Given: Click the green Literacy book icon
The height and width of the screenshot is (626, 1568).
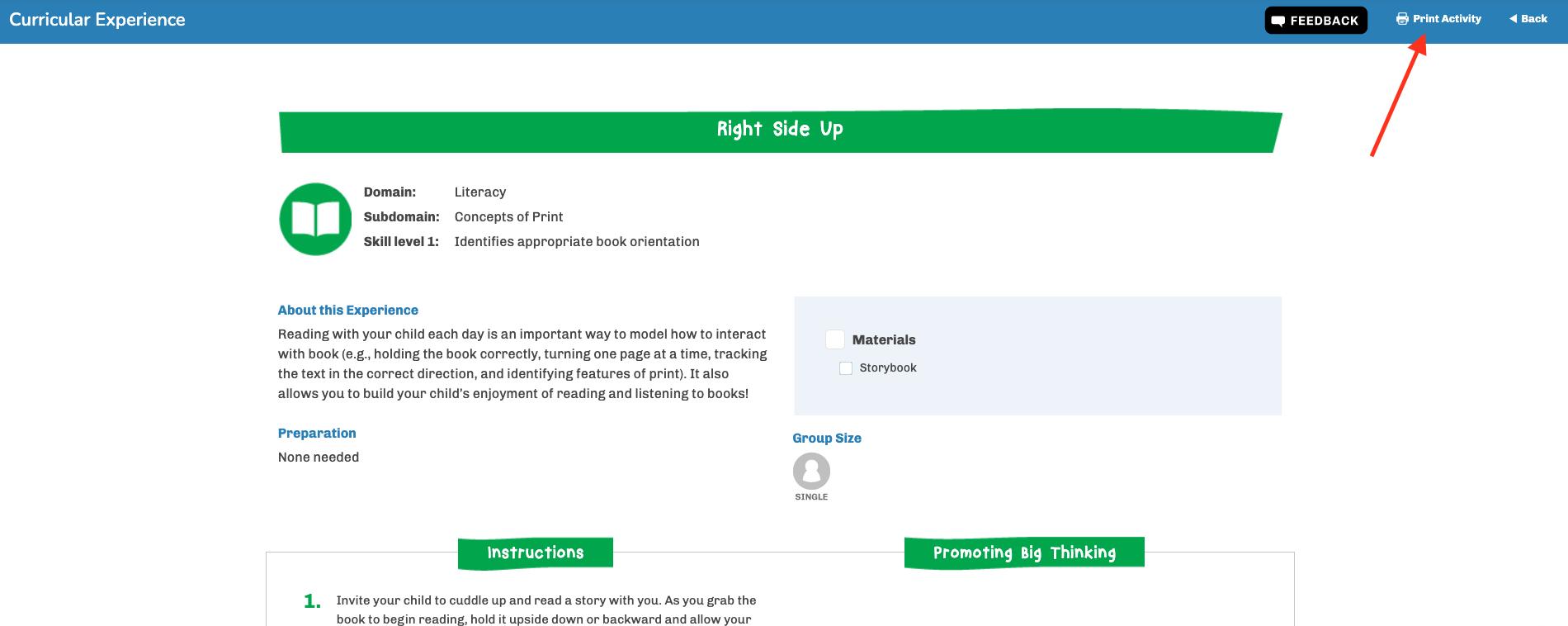Looking at the screenshot, I should (x=316, y=219).
